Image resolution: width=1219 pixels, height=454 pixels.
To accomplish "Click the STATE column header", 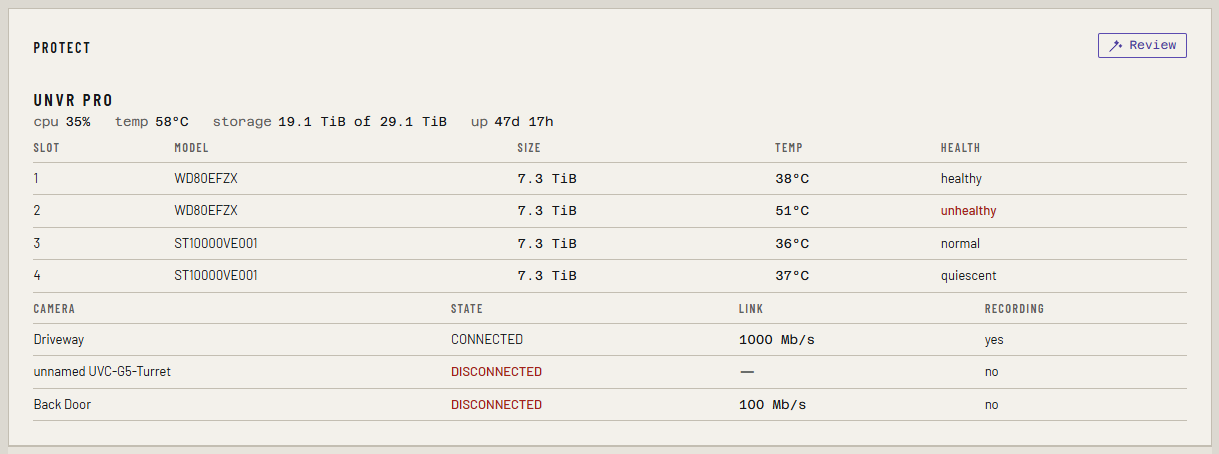I will [x=467, y=309].
